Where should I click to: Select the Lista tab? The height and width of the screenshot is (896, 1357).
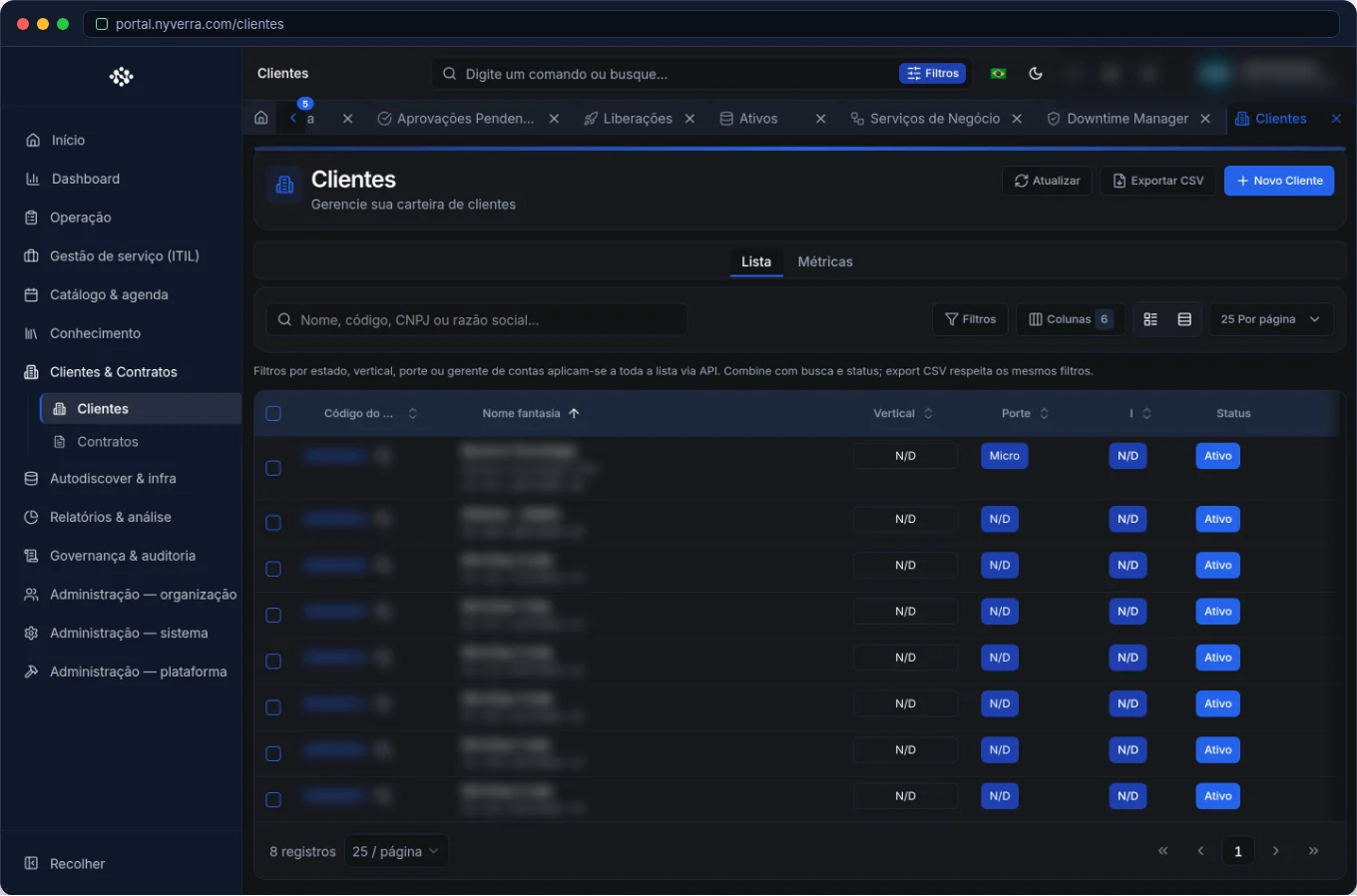pyautogui.click(x=756, y=261)
